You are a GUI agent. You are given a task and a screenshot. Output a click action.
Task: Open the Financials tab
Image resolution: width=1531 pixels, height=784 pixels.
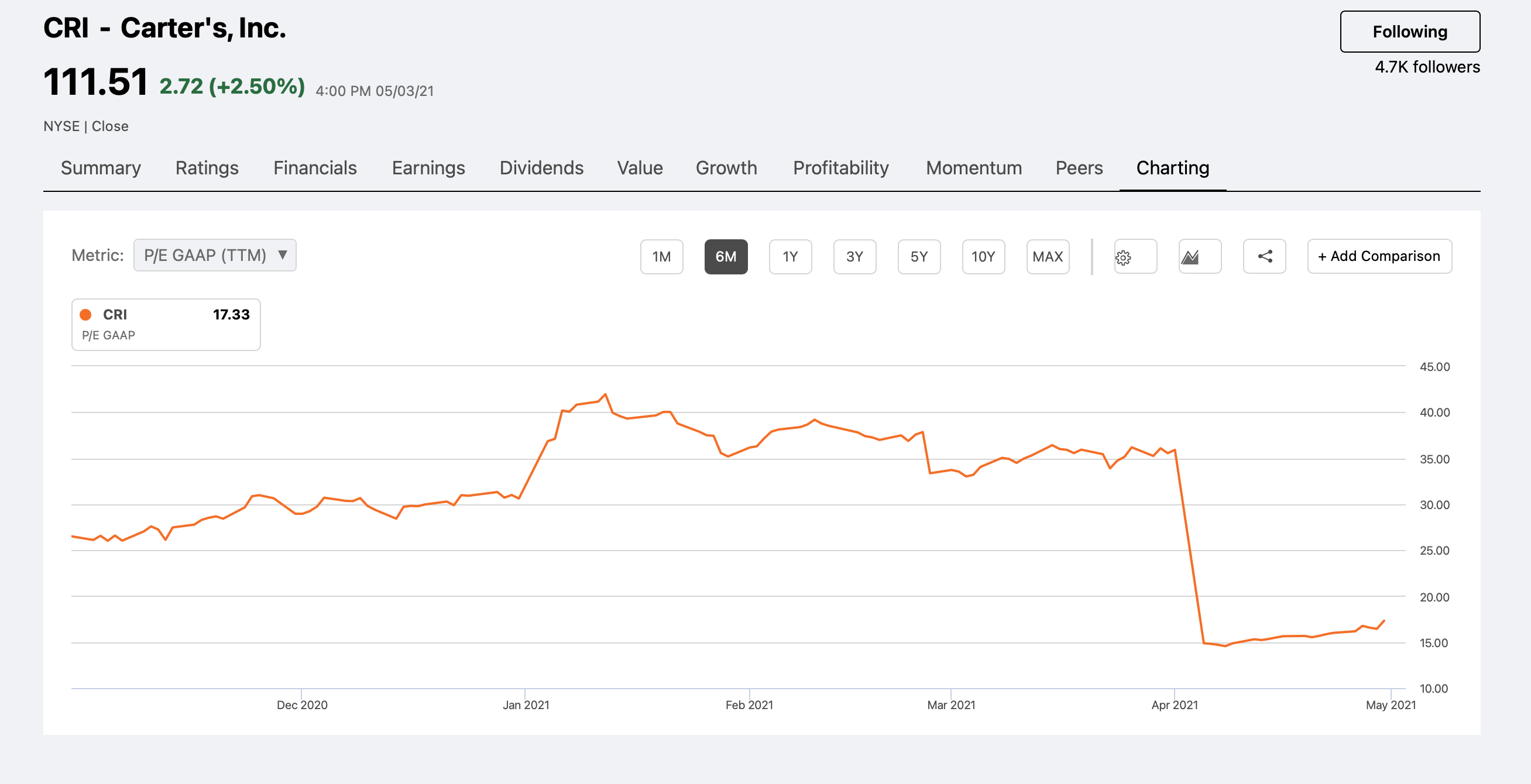tap(315, 168)
